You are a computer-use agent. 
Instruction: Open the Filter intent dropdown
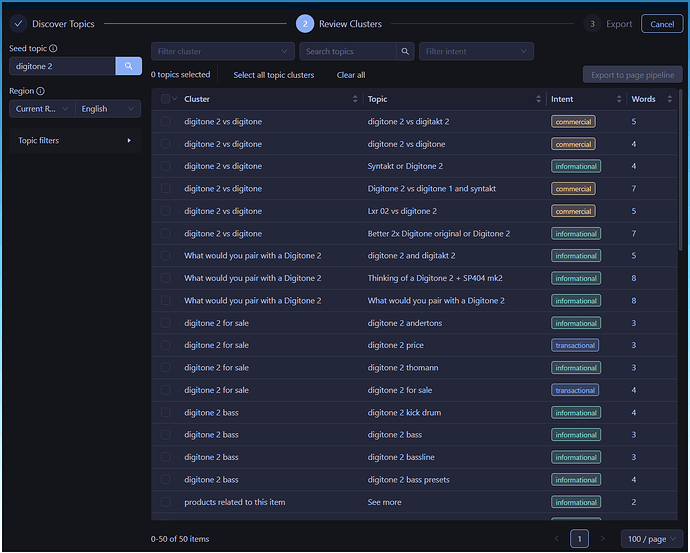[x=476, y=51]
